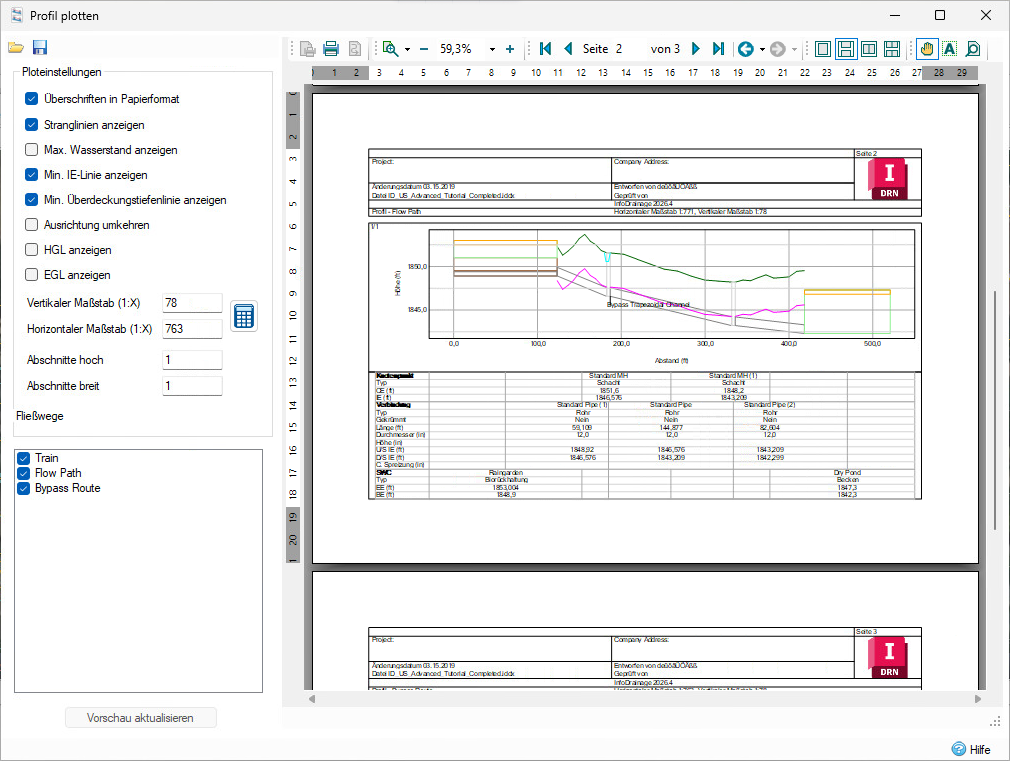Click the Vorschau aktualisieren button
The image size is (1010, 761).
click(x=140, y=718)
